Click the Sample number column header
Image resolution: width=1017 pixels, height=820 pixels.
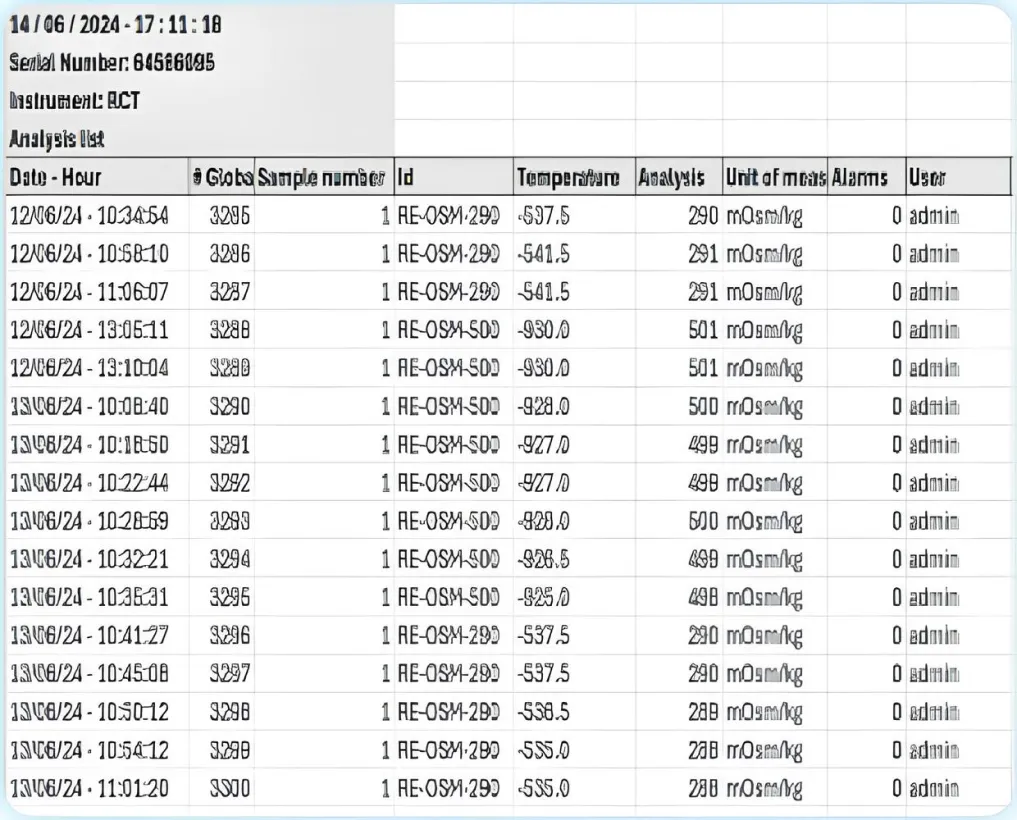[x=323, y=178]
